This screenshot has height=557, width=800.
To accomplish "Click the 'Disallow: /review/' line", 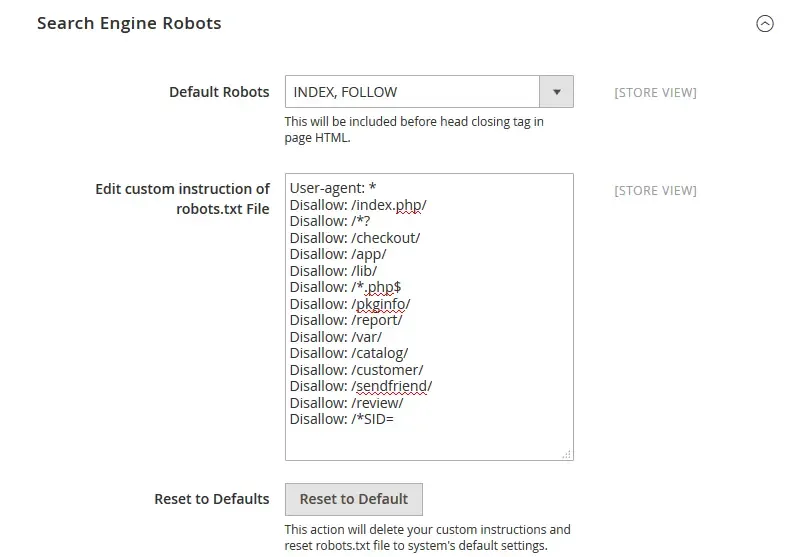I will click(346, 403).
